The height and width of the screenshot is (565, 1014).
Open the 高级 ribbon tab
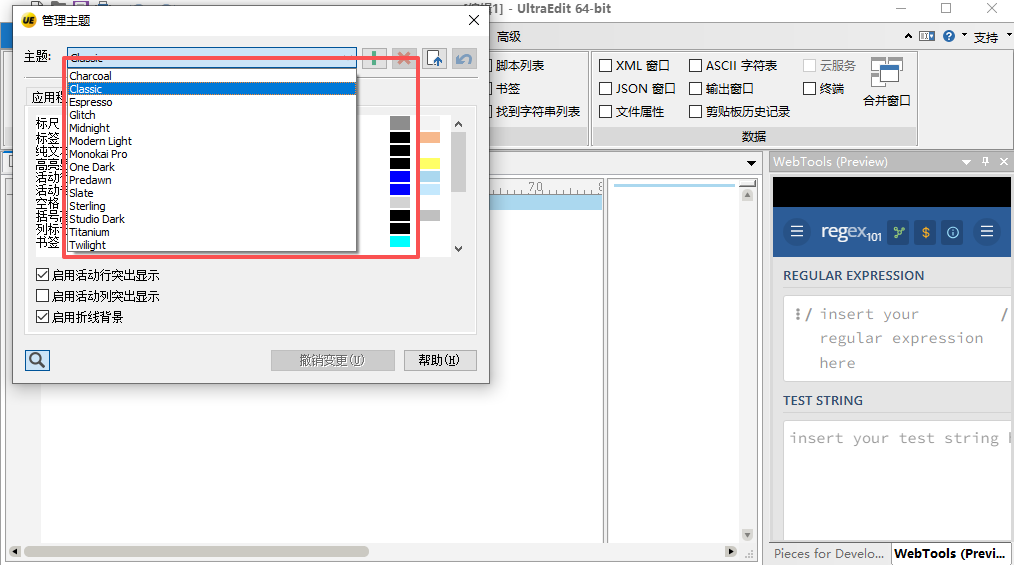[x=508, y=37]
